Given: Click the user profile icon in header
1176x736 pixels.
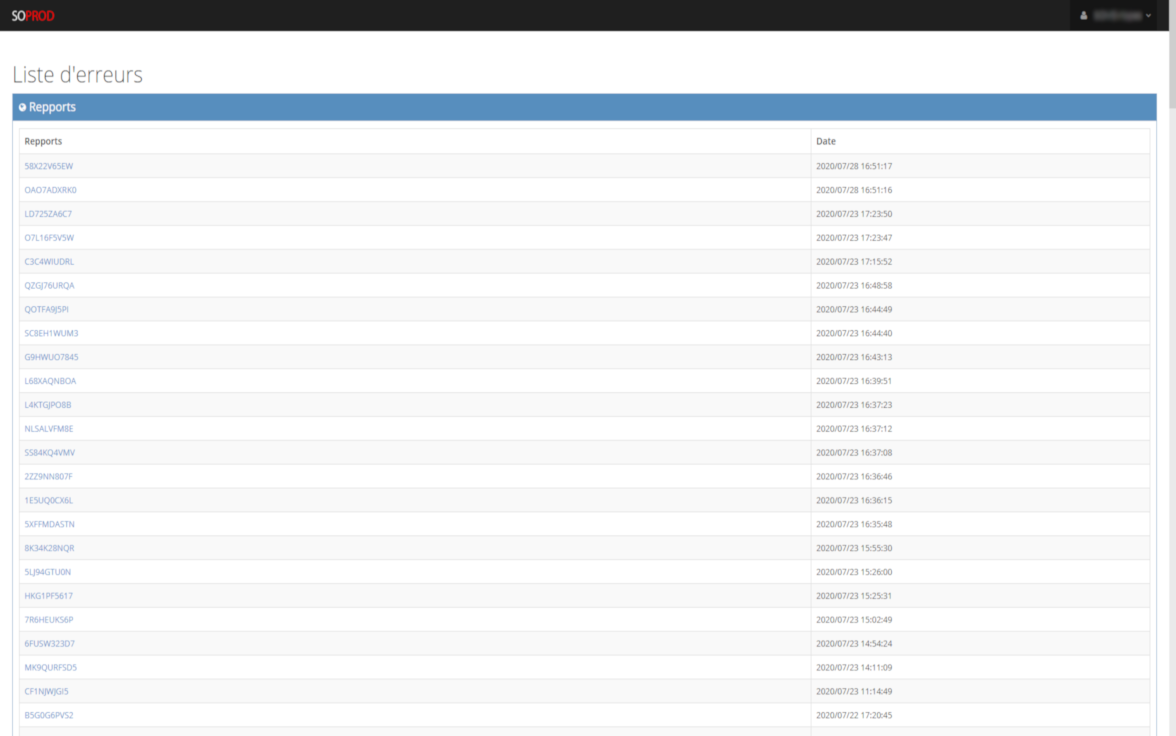Looking at the screenshot, I should click(x=1084, y=15).
